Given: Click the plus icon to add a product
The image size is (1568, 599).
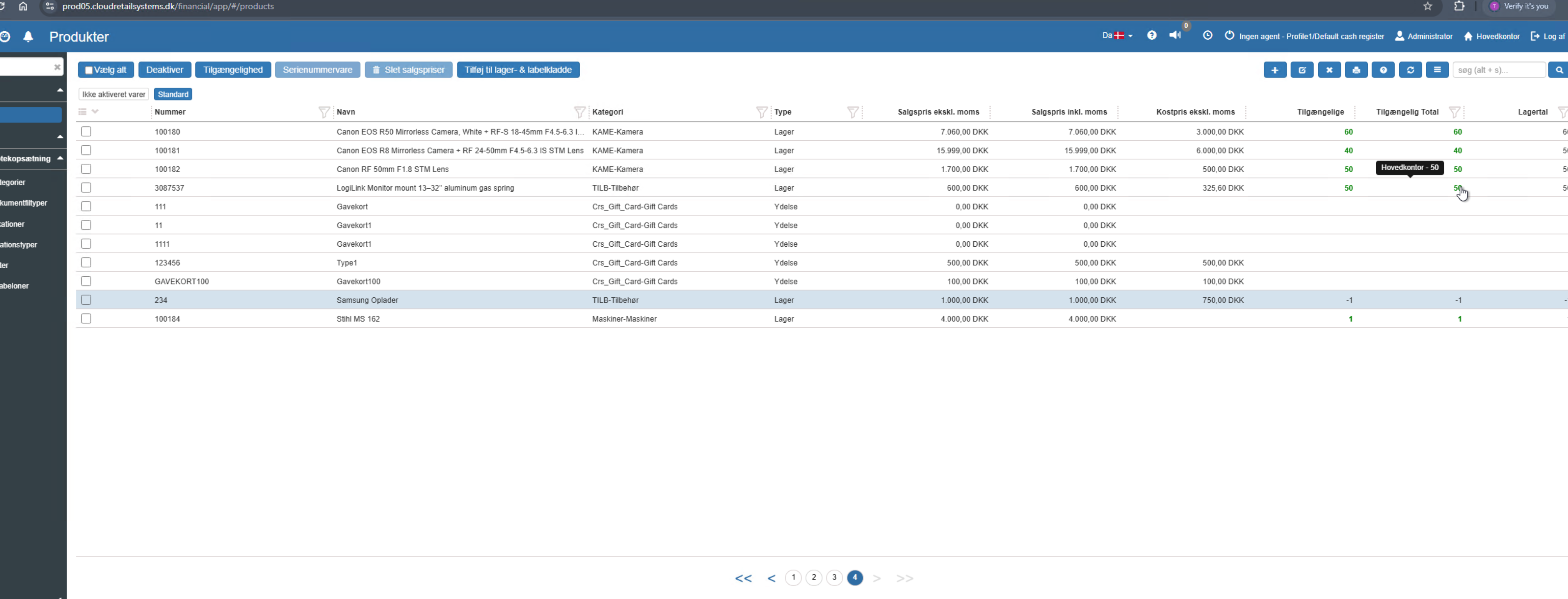Looking at the screenshot, I should point(1275,70).
